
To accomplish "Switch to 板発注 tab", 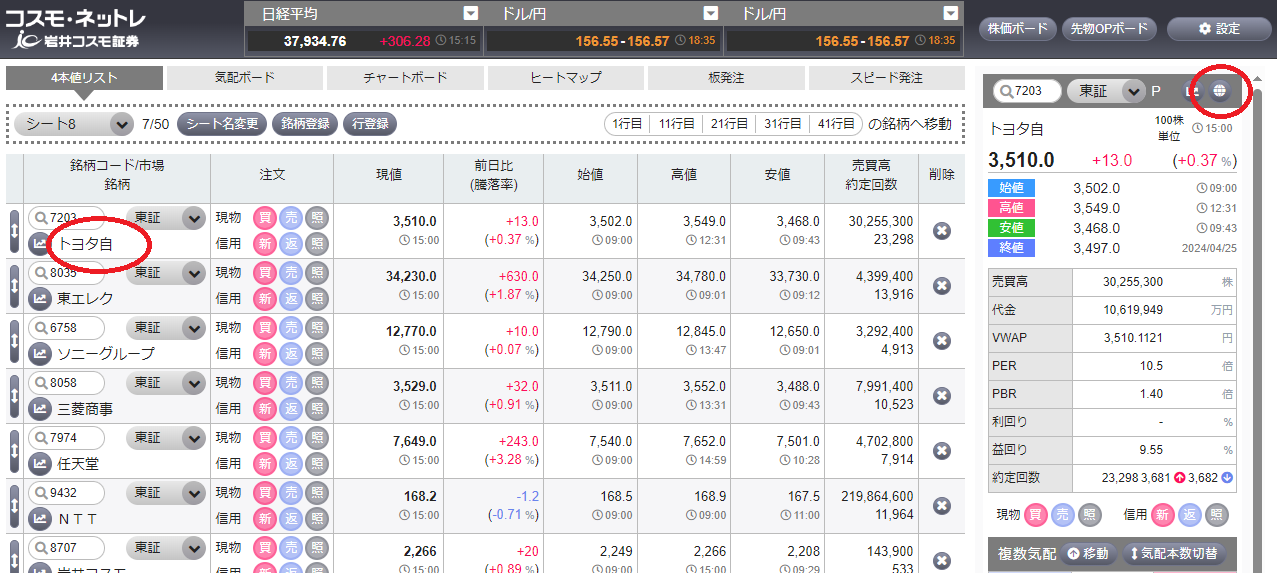I will [726, 78].
